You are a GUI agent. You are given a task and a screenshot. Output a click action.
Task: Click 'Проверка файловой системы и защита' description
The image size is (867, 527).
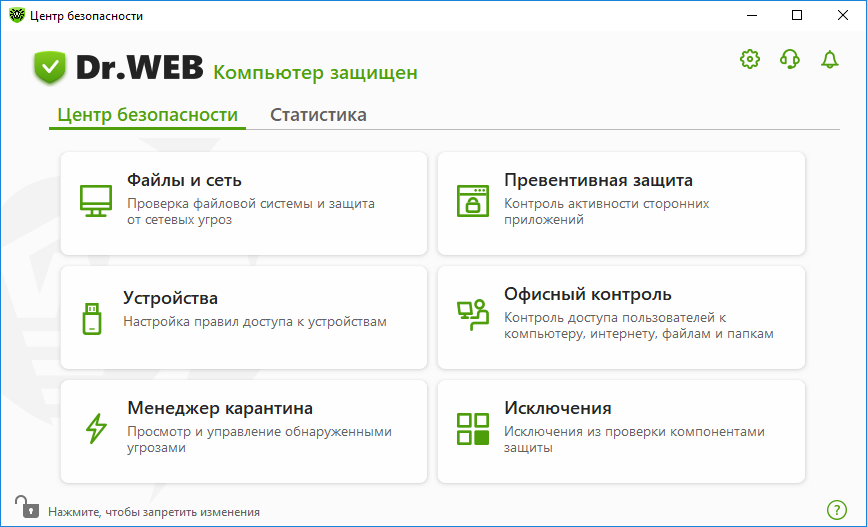[251, 204]
